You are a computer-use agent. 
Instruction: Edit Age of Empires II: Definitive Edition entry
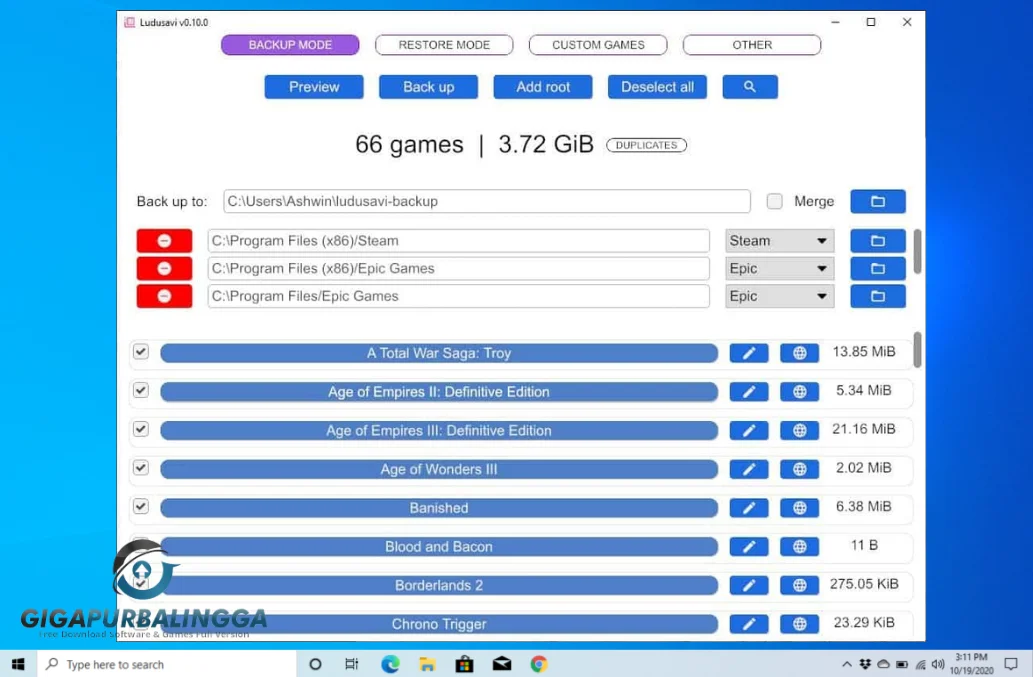tap(748, 392)
